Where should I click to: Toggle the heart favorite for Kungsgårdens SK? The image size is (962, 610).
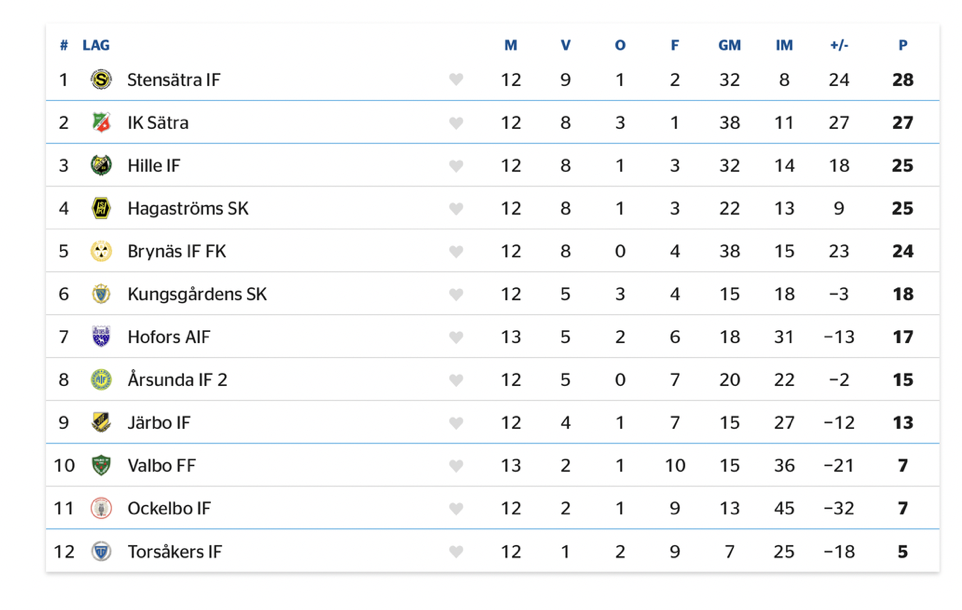[456, 295]
